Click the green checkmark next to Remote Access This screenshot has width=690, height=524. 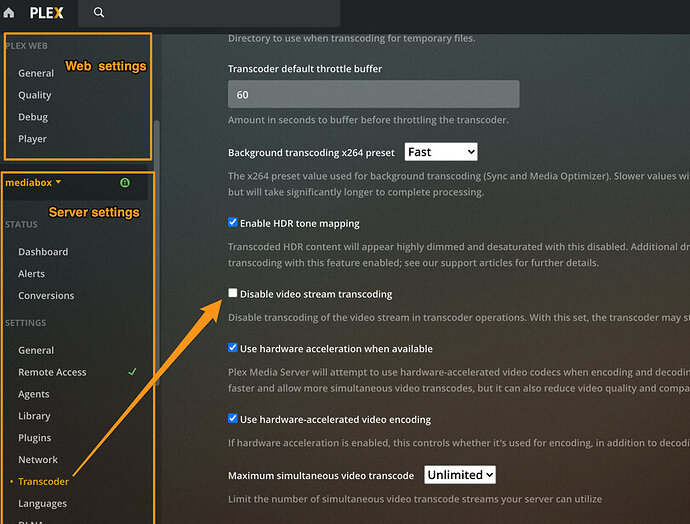[x=132, y=372]
